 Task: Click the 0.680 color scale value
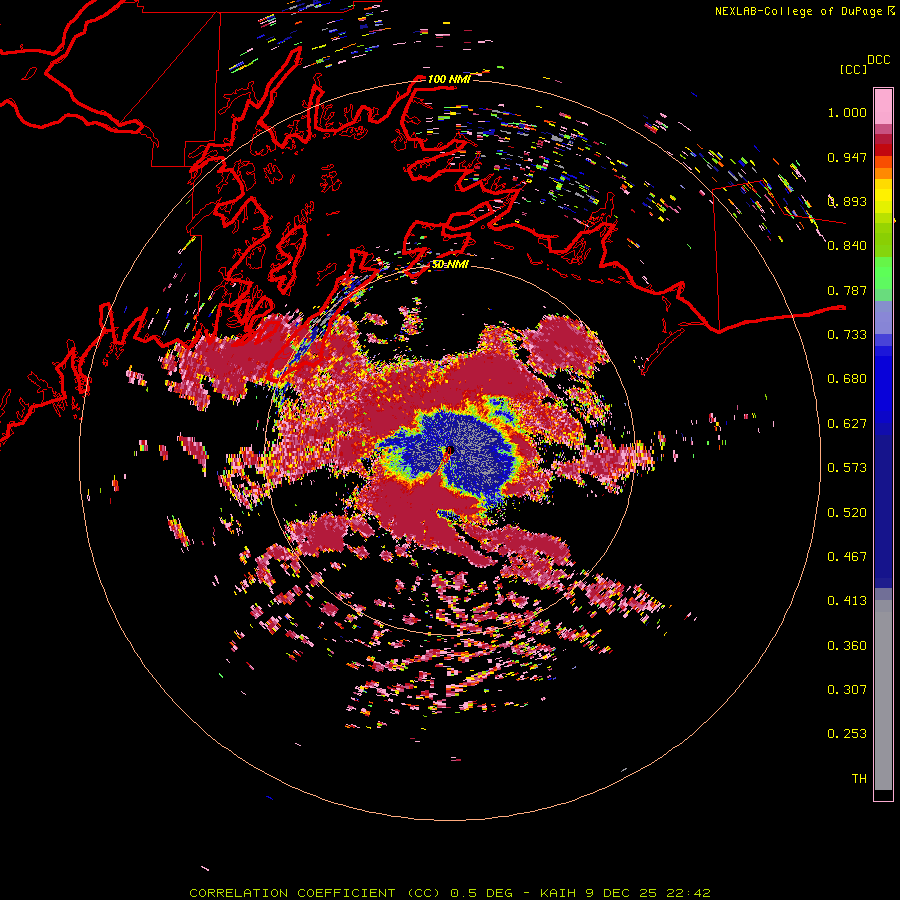(847, 379)
